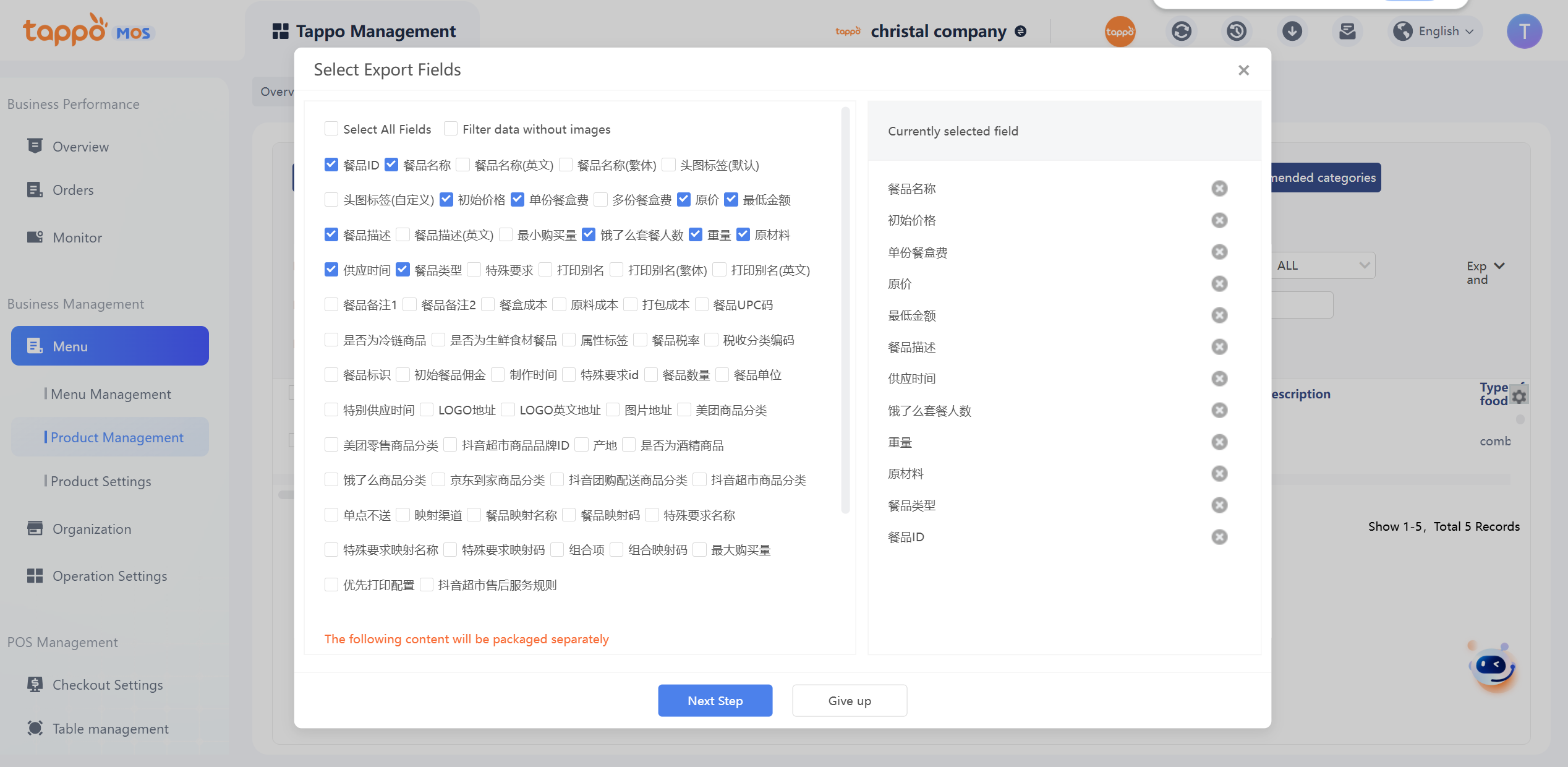Open the history clock icon
Viewport: 1568px width, 767px height.
point(1236,31)
